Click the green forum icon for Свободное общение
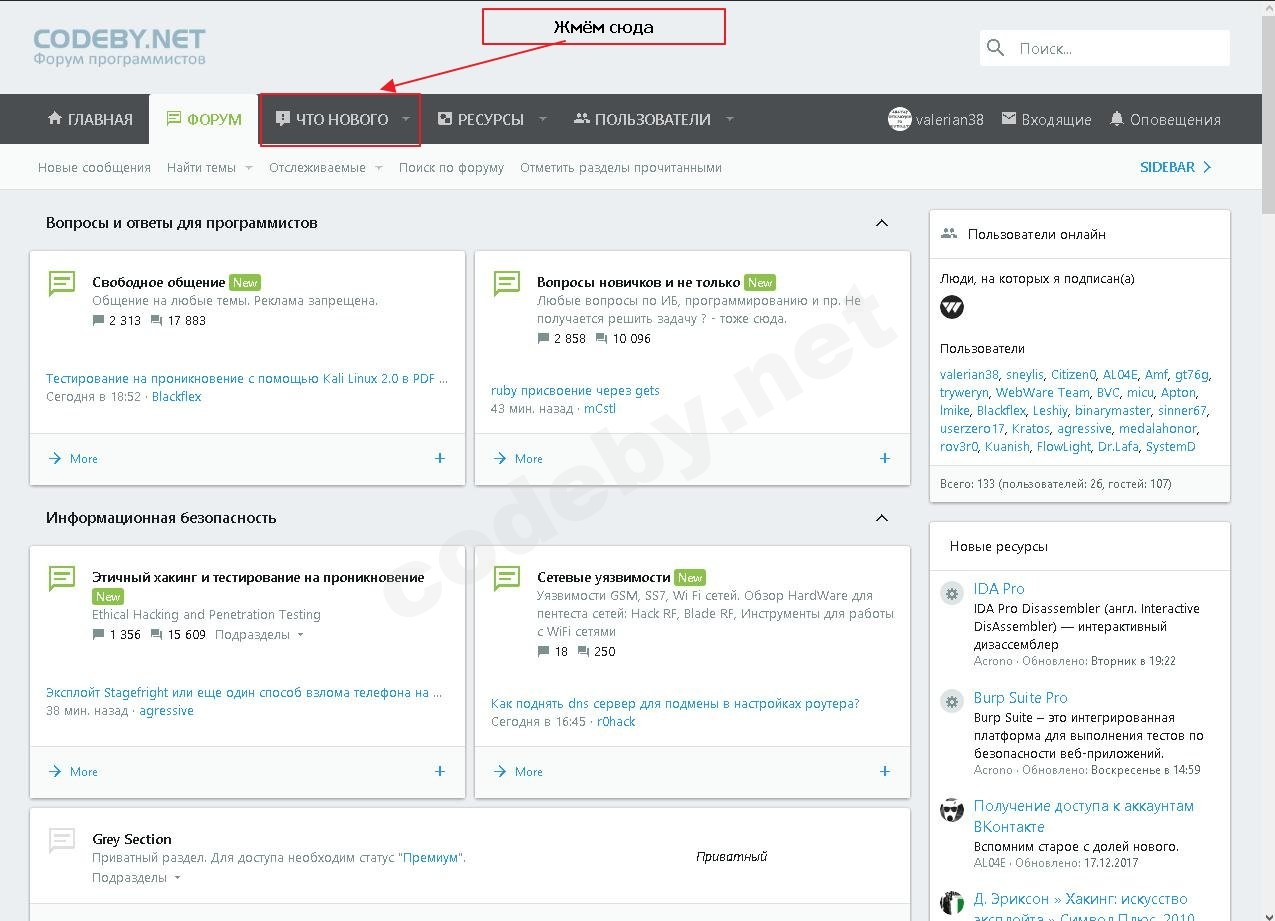1275x921 pixels. point(62,284)
